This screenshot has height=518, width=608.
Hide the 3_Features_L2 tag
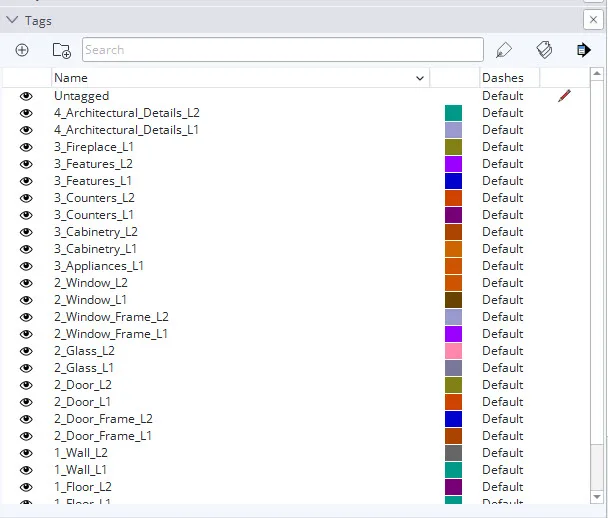click(x=26, y=164)
